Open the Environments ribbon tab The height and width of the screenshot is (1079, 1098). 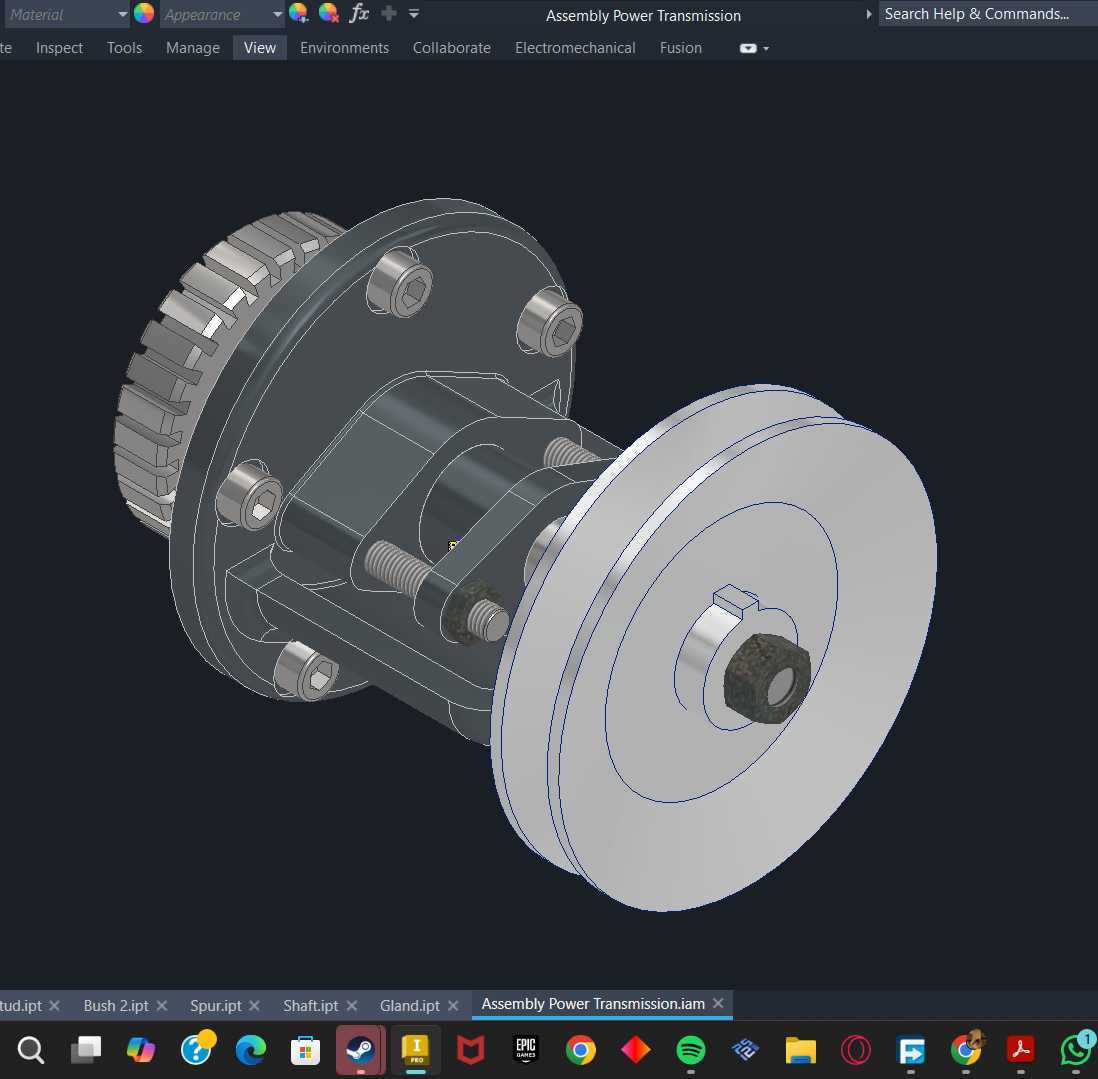(344, 48)
